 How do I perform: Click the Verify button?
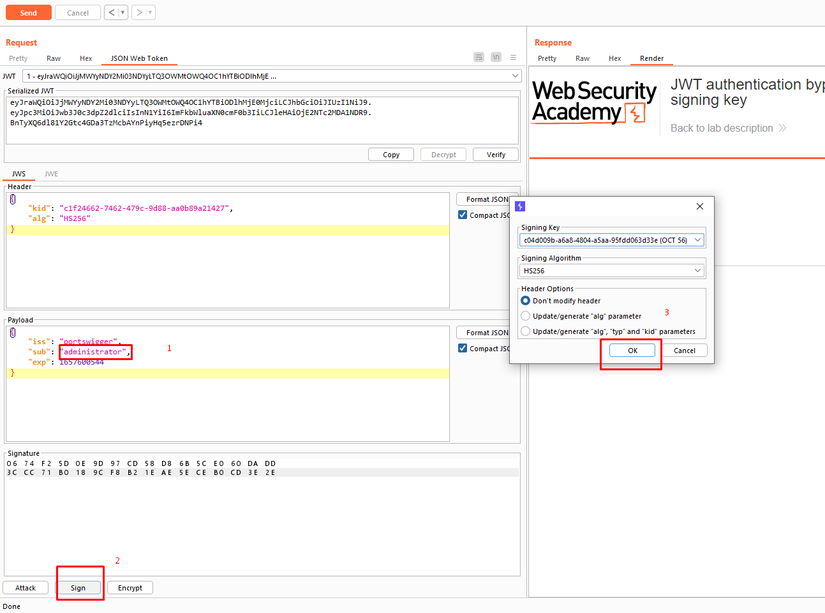tap(496, 155)
